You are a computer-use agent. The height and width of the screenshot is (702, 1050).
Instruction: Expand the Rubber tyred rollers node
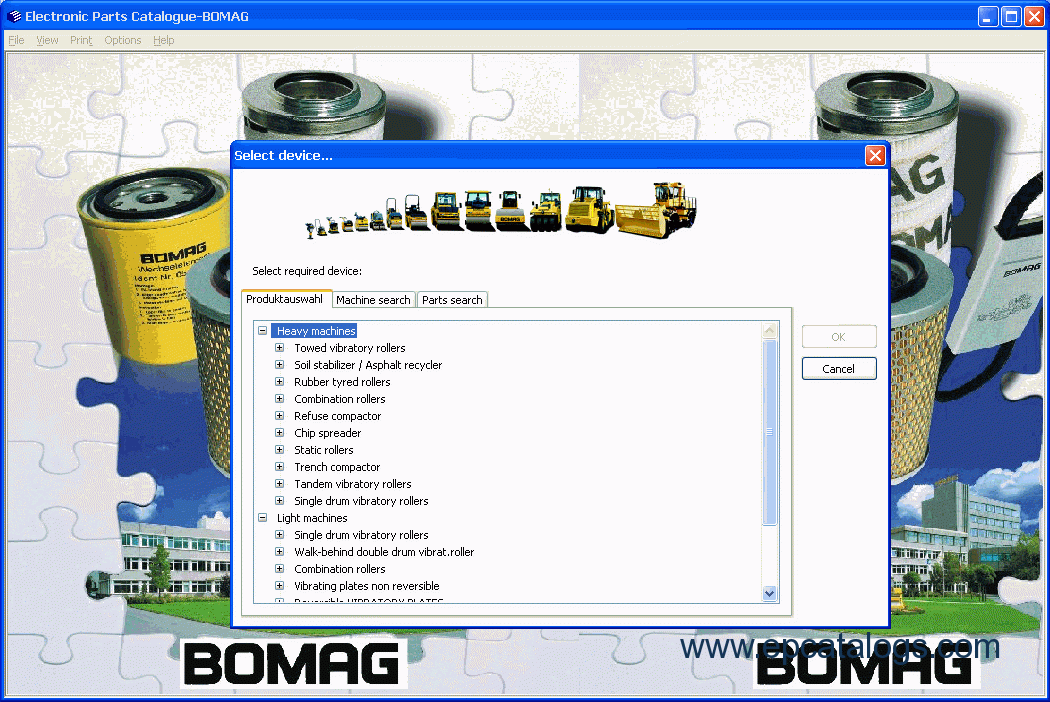point(280,382)
